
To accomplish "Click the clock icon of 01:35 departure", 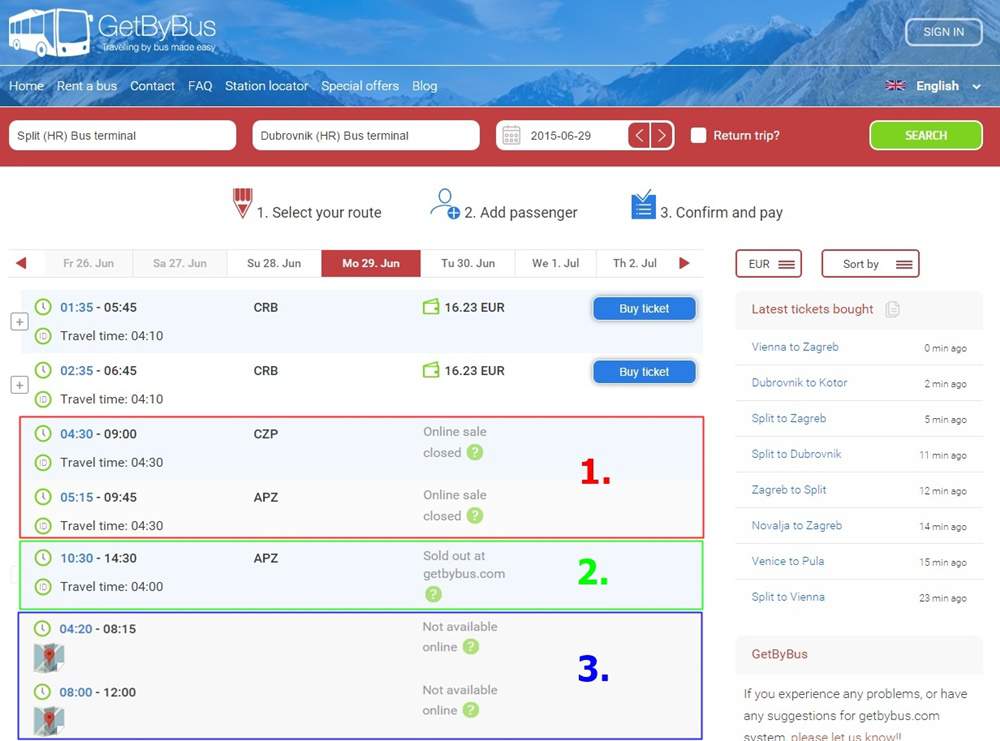I will 43,307.
